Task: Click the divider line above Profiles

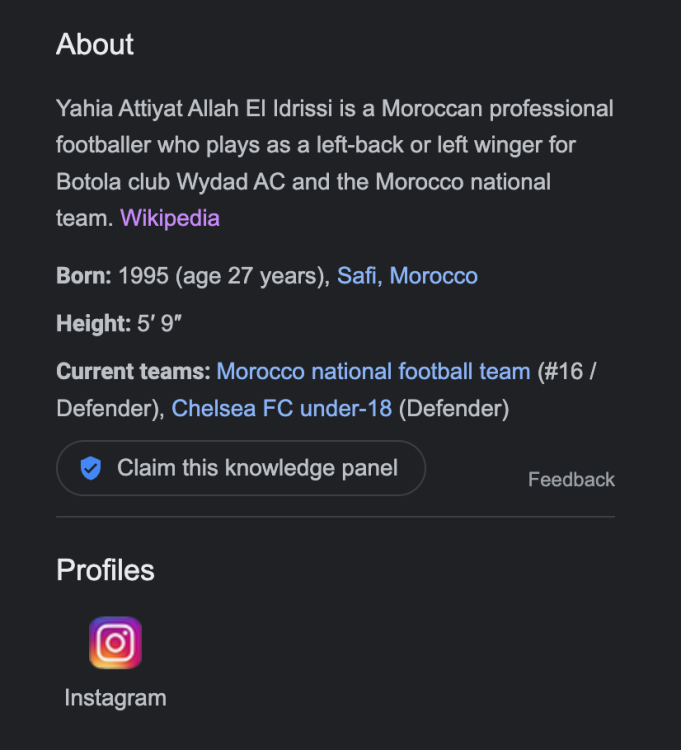Action: coord(335,517)
